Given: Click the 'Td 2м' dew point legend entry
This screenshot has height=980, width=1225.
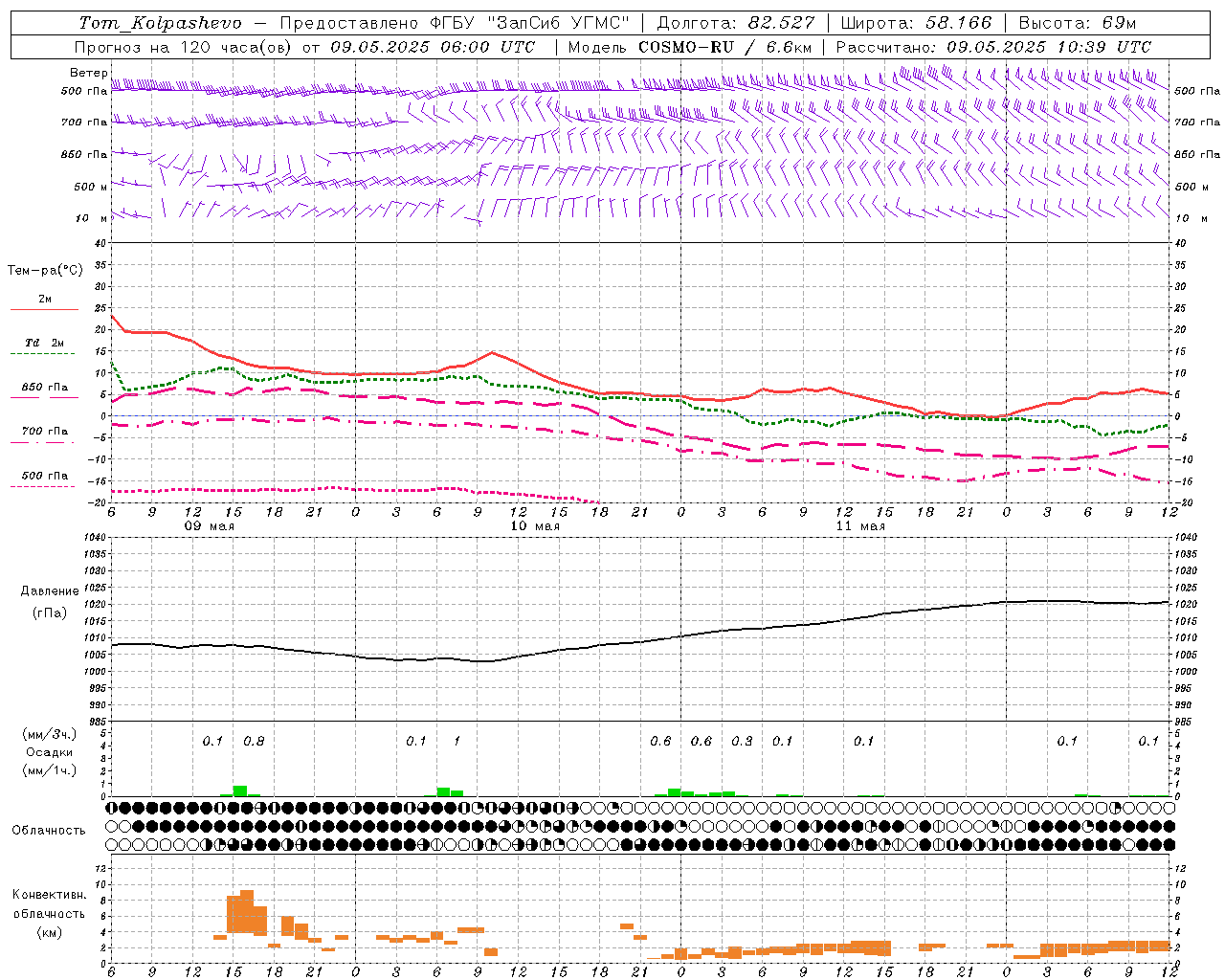Looking at the screenshot, I should (45, 343).
